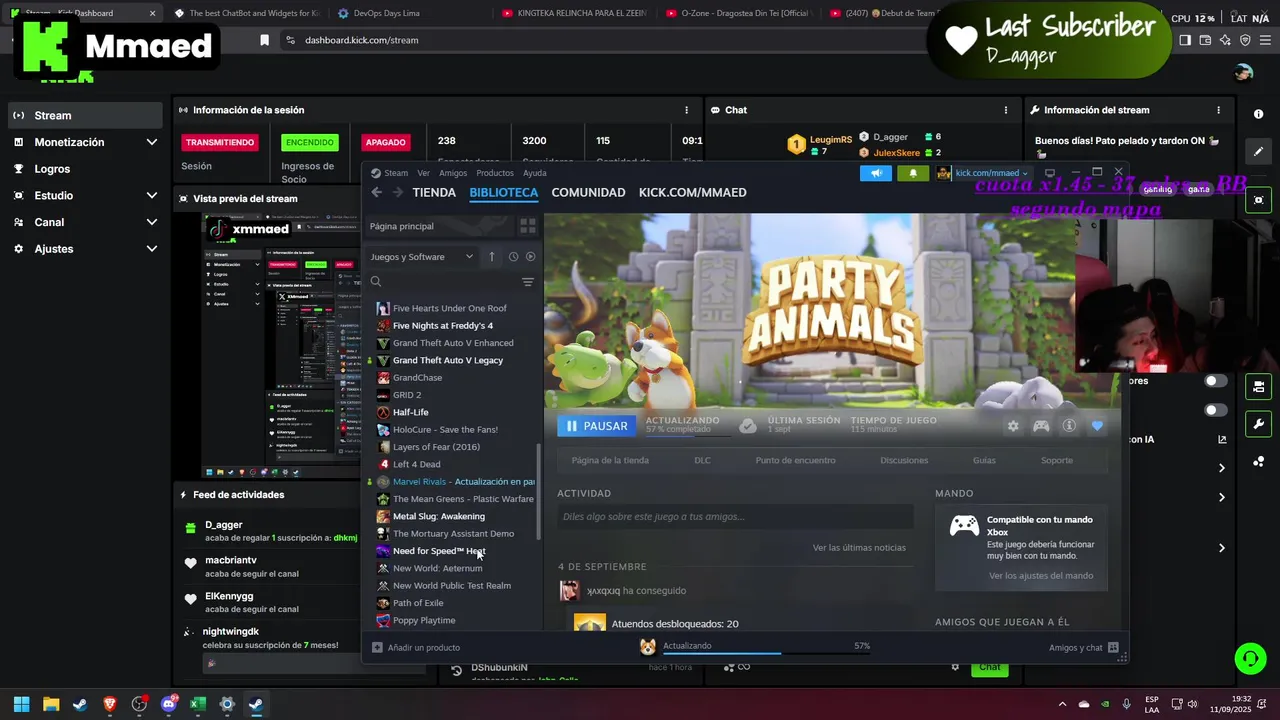Open the system tray overflow arrow
Viewport: 1280px width, 720px height.
[1062, 704]
